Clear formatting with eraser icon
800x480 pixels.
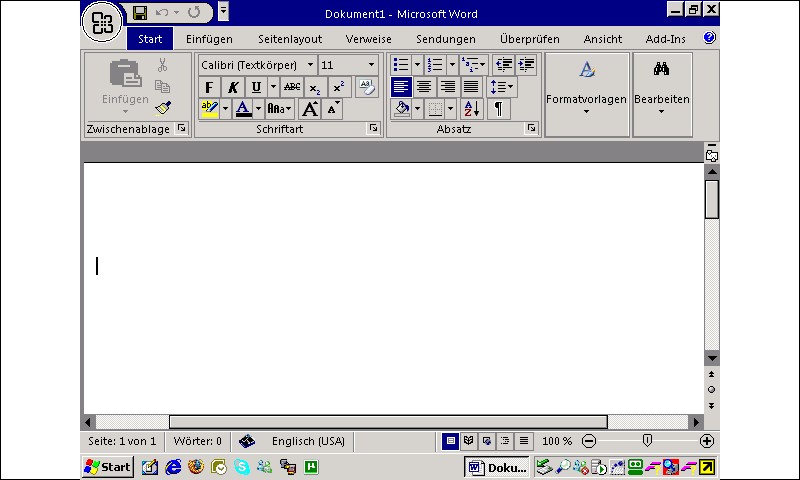[366, 87]
